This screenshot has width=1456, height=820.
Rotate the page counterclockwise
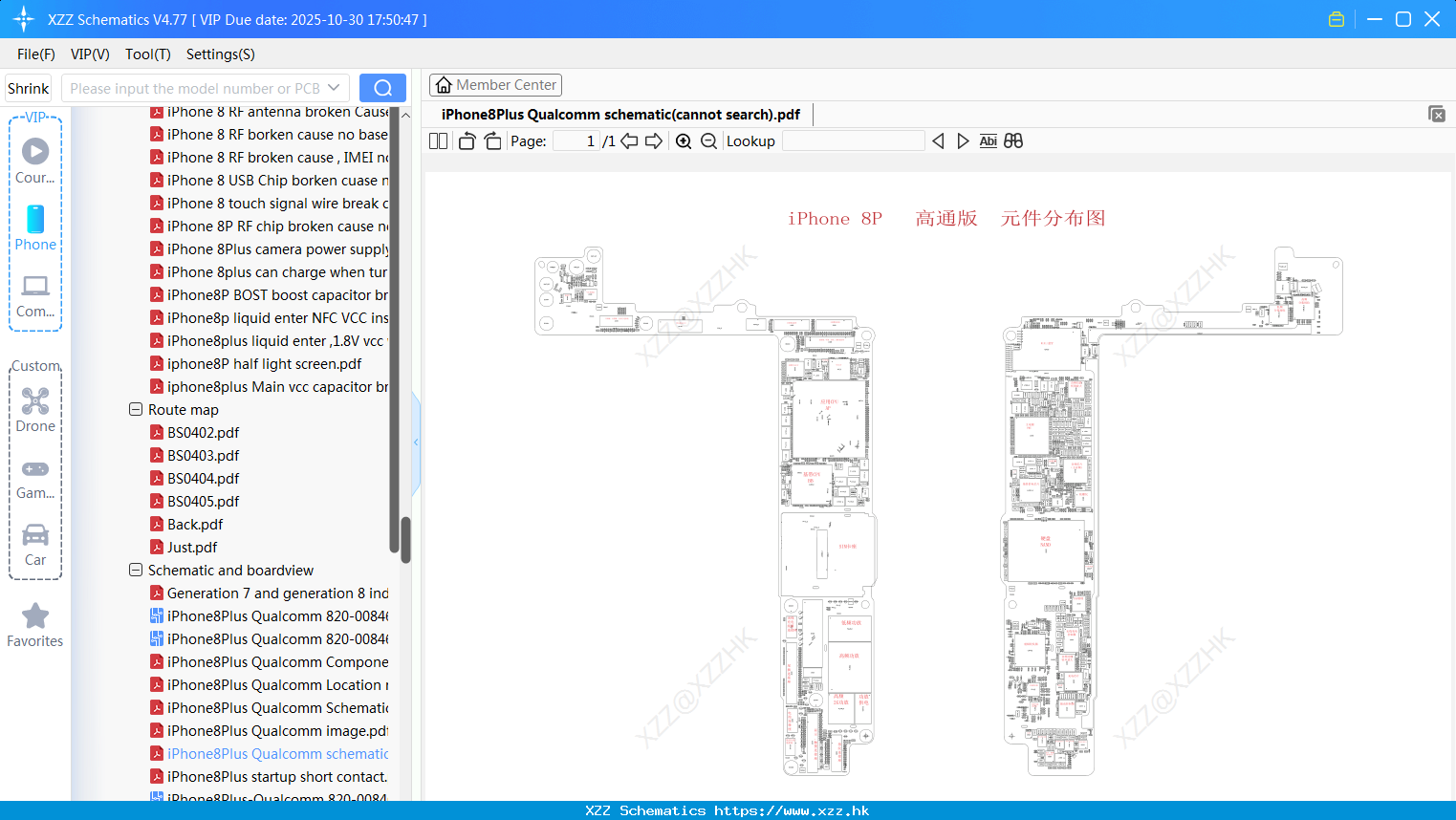467,141
